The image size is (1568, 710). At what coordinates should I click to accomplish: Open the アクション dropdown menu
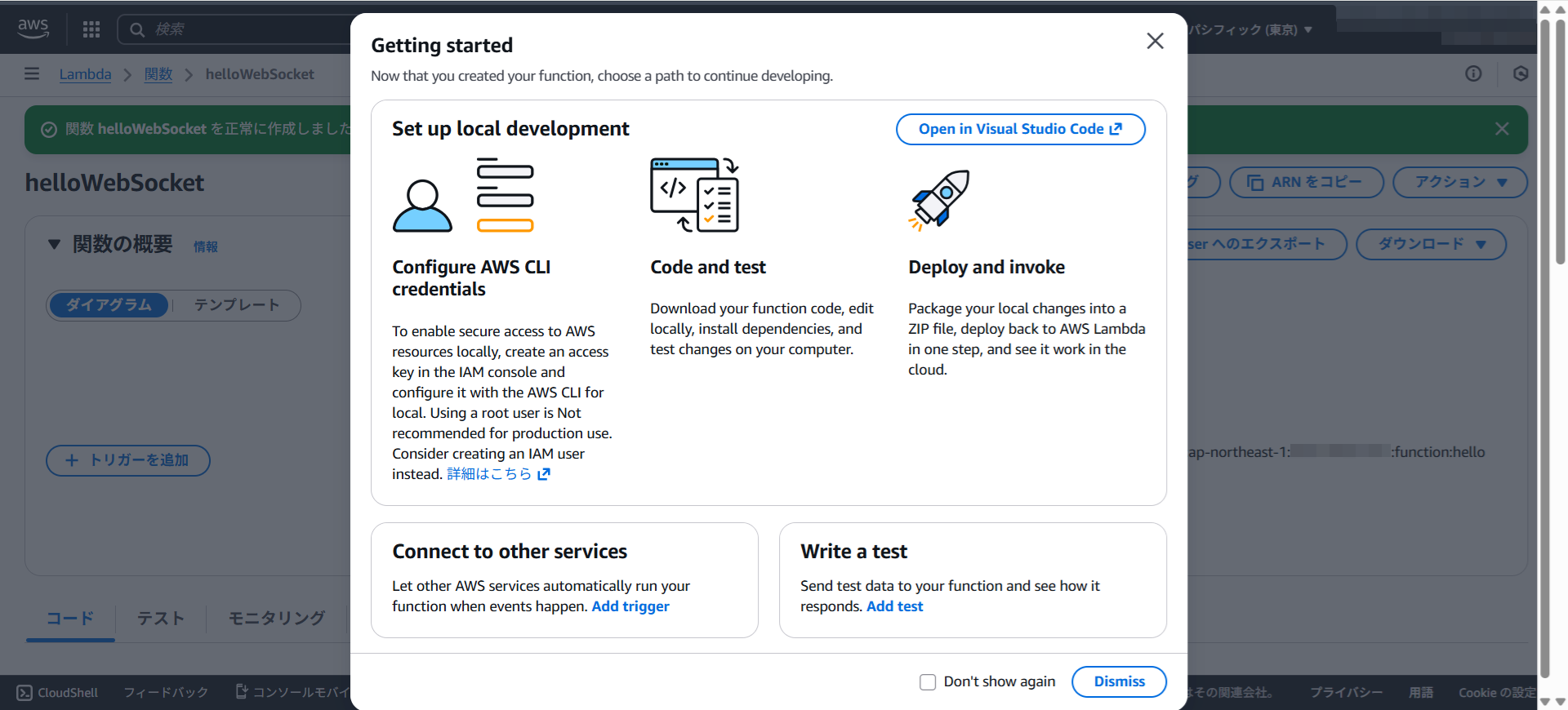1459,182
